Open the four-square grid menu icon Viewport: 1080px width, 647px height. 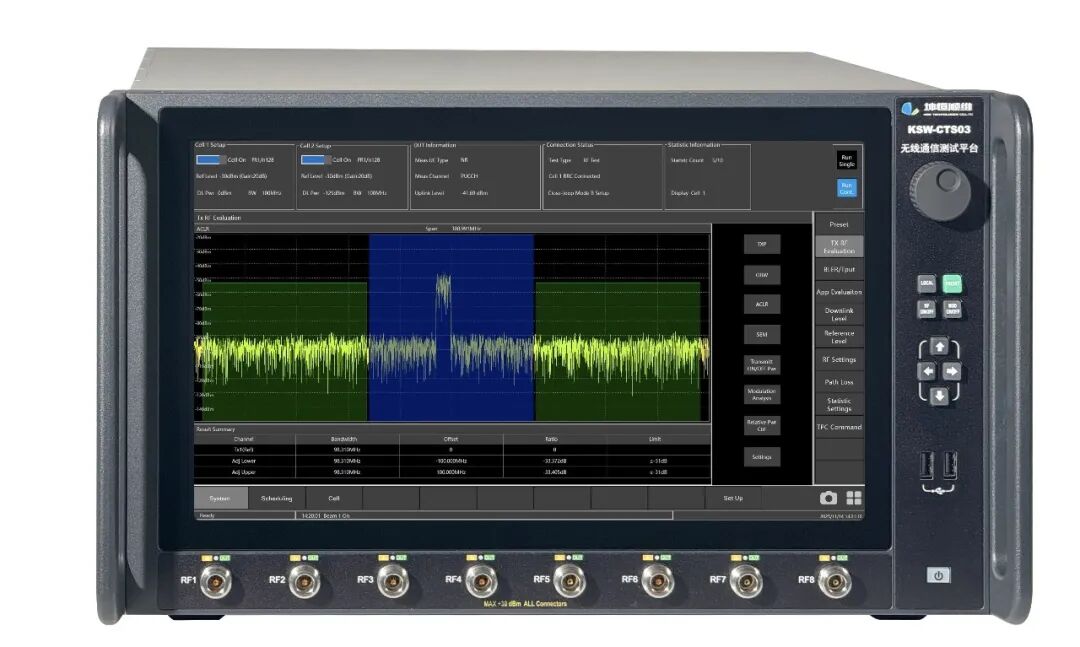point(853,497)
